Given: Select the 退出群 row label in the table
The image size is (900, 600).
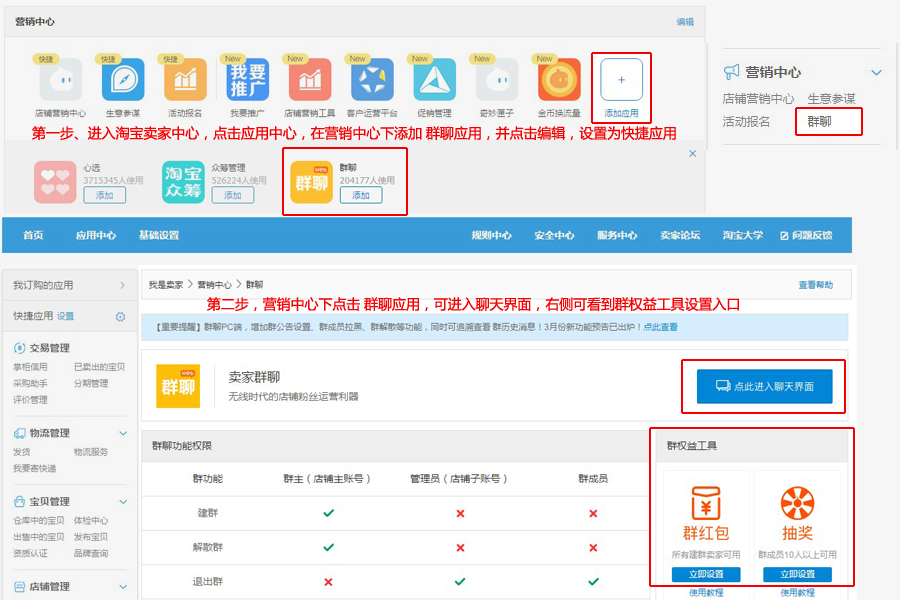Looking at the screenshot, I should [207, 582].
